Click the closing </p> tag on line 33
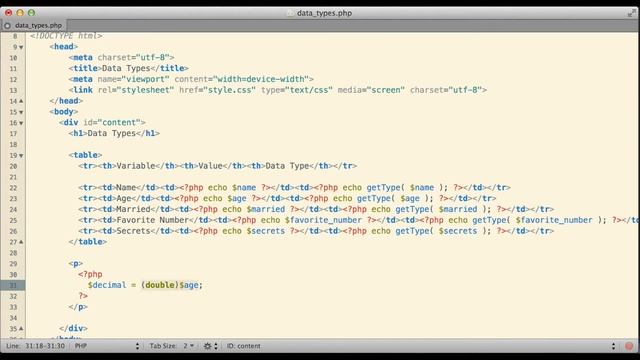The width and height of the screenshot is (640, 360). 78,307
